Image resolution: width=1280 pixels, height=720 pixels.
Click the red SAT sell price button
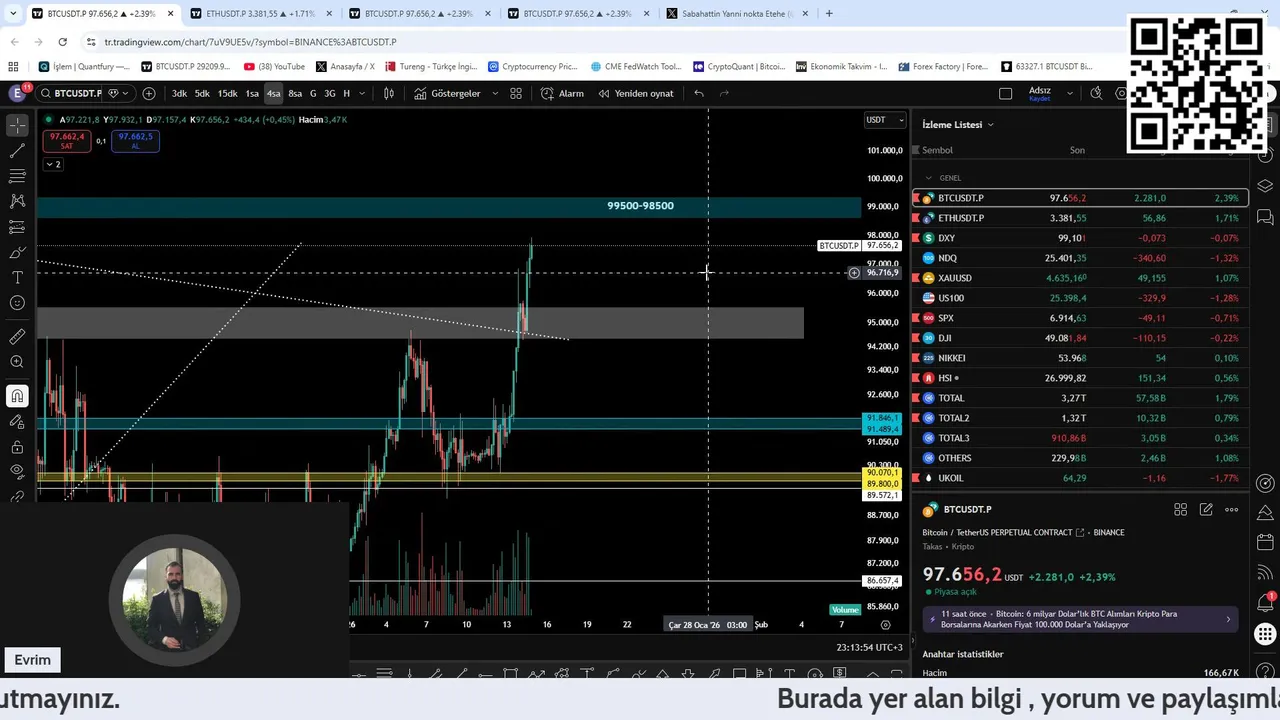coord(67,141)
